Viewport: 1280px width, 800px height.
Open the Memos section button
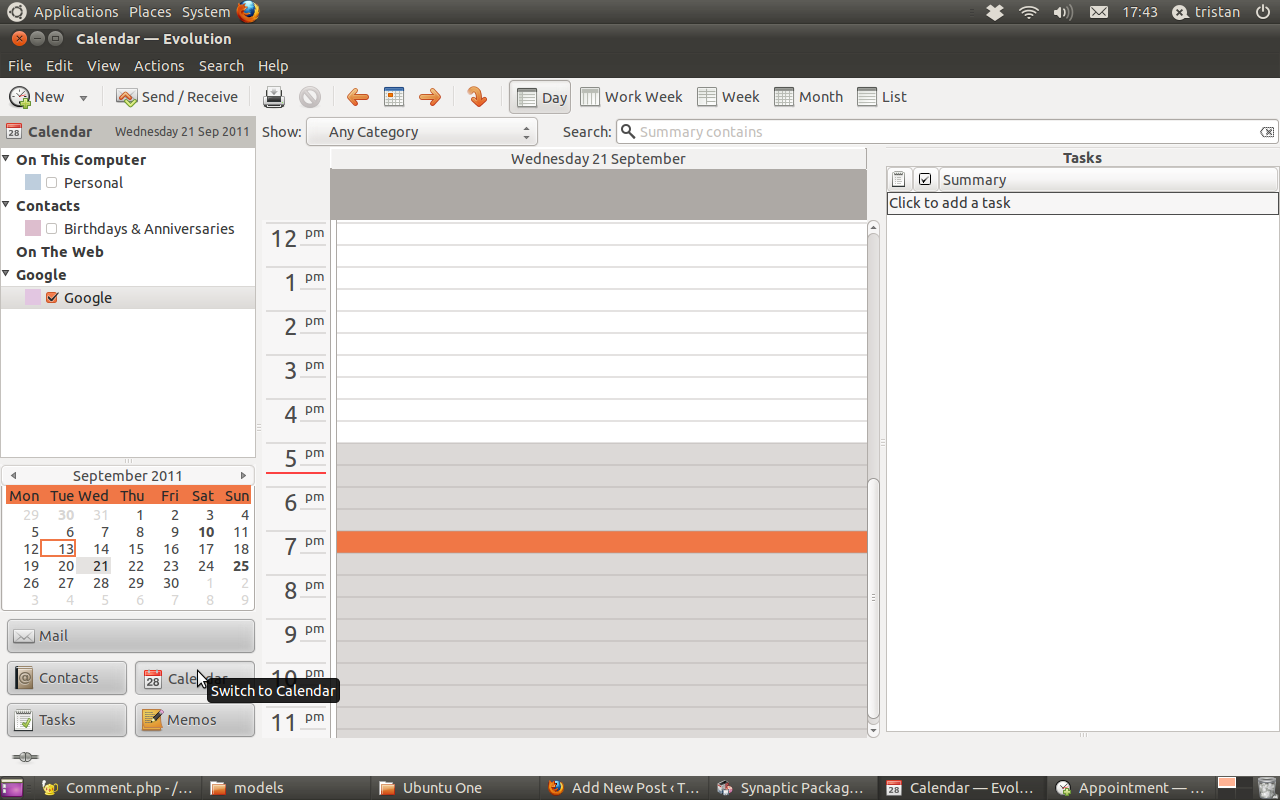(x=194, y=720)
